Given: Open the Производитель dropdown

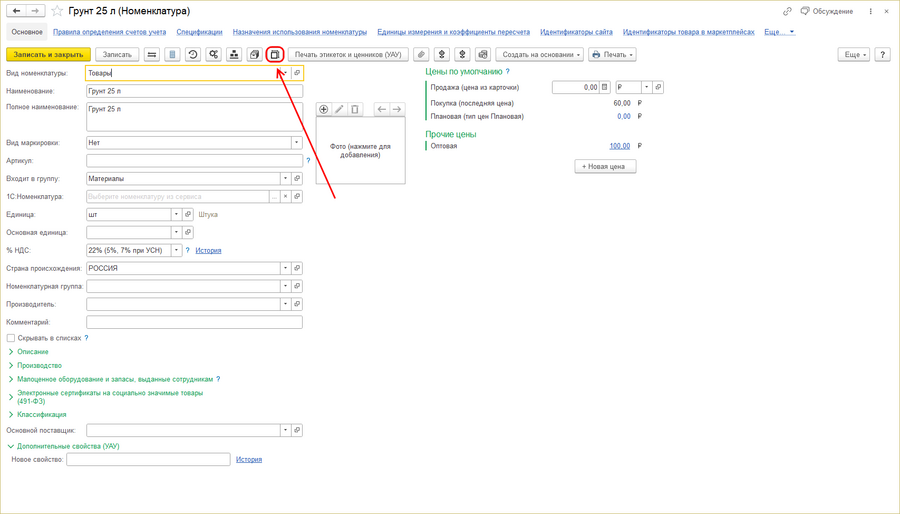Looking at the screenshot, I should pyautogui.click(x=285, y=304).
